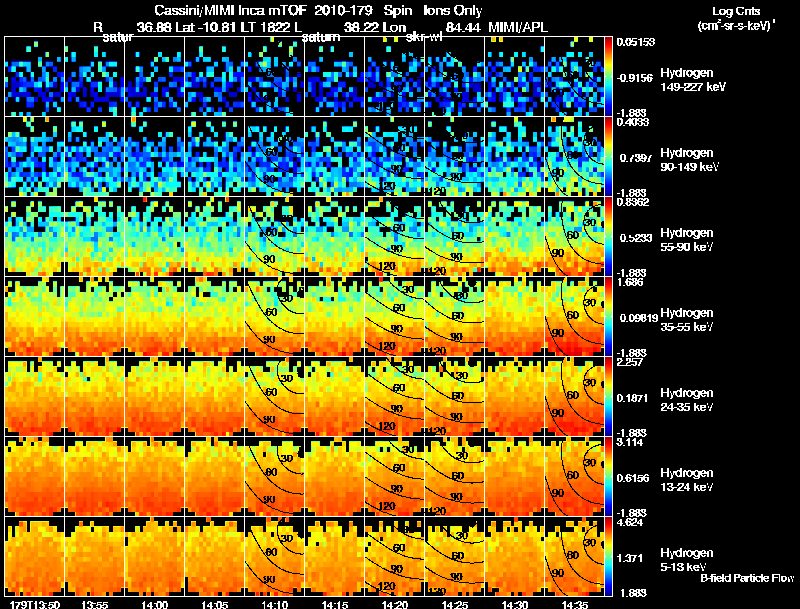Click the 'Hydrogen 35-55 keV' row label
The width and height of the screenshot is (800, 609).
click(x=687, y=320)
